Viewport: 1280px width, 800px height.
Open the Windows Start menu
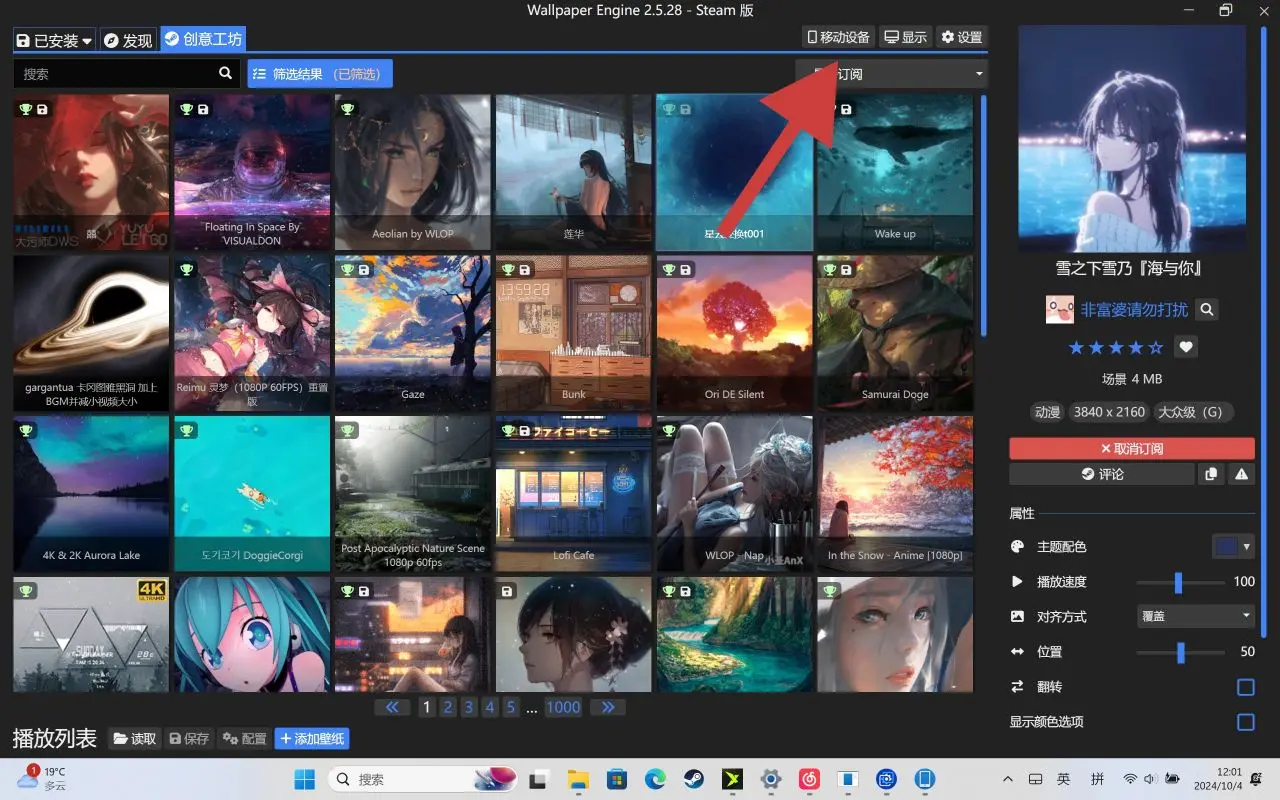tap(304, 779)
